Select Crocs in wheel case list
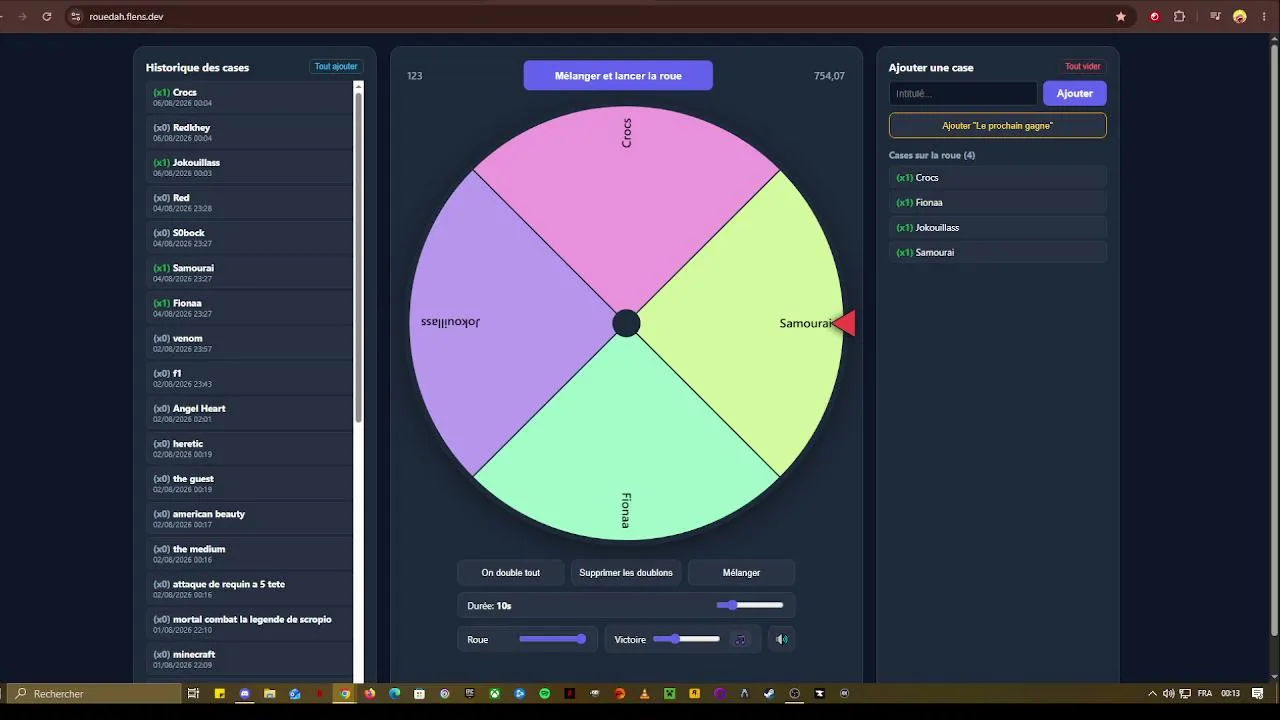This screenshot has width=1280, height=720. pos(998,178)
